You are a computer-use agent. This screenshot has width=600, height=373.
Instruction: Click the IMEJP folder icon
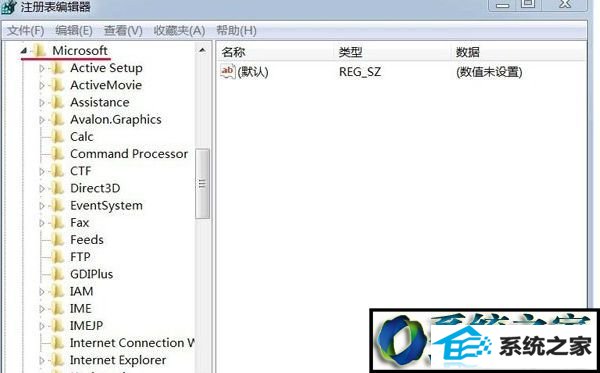[x=58, y=326]
